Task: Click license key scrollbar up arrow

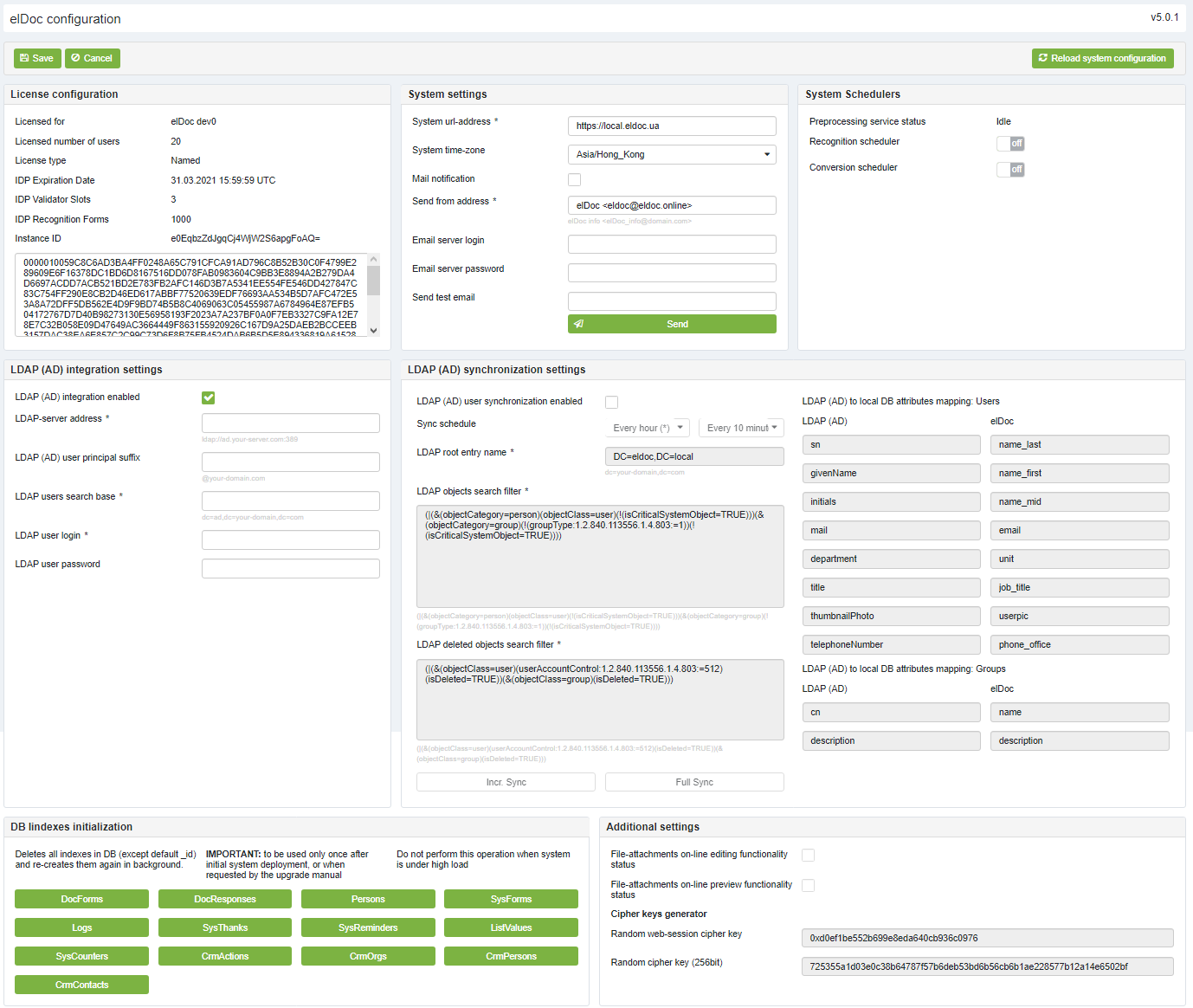Action: click(373, 259)
